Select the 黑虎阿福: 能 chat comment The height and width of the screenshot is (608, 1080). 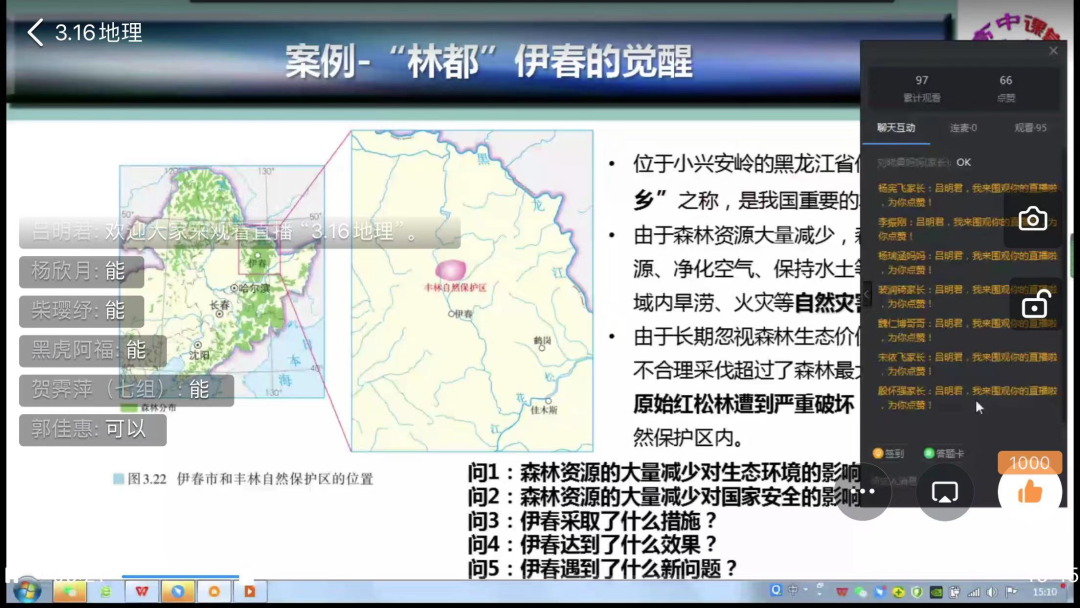92,350
